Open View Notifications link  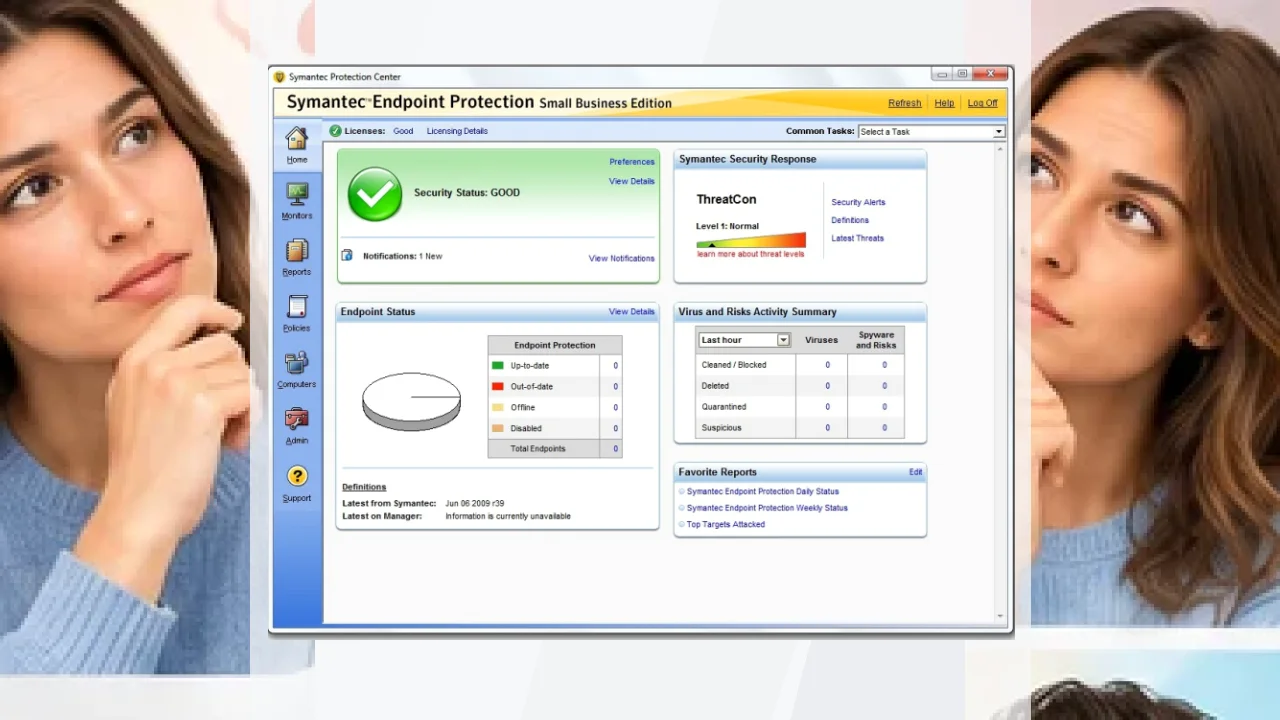622,258
